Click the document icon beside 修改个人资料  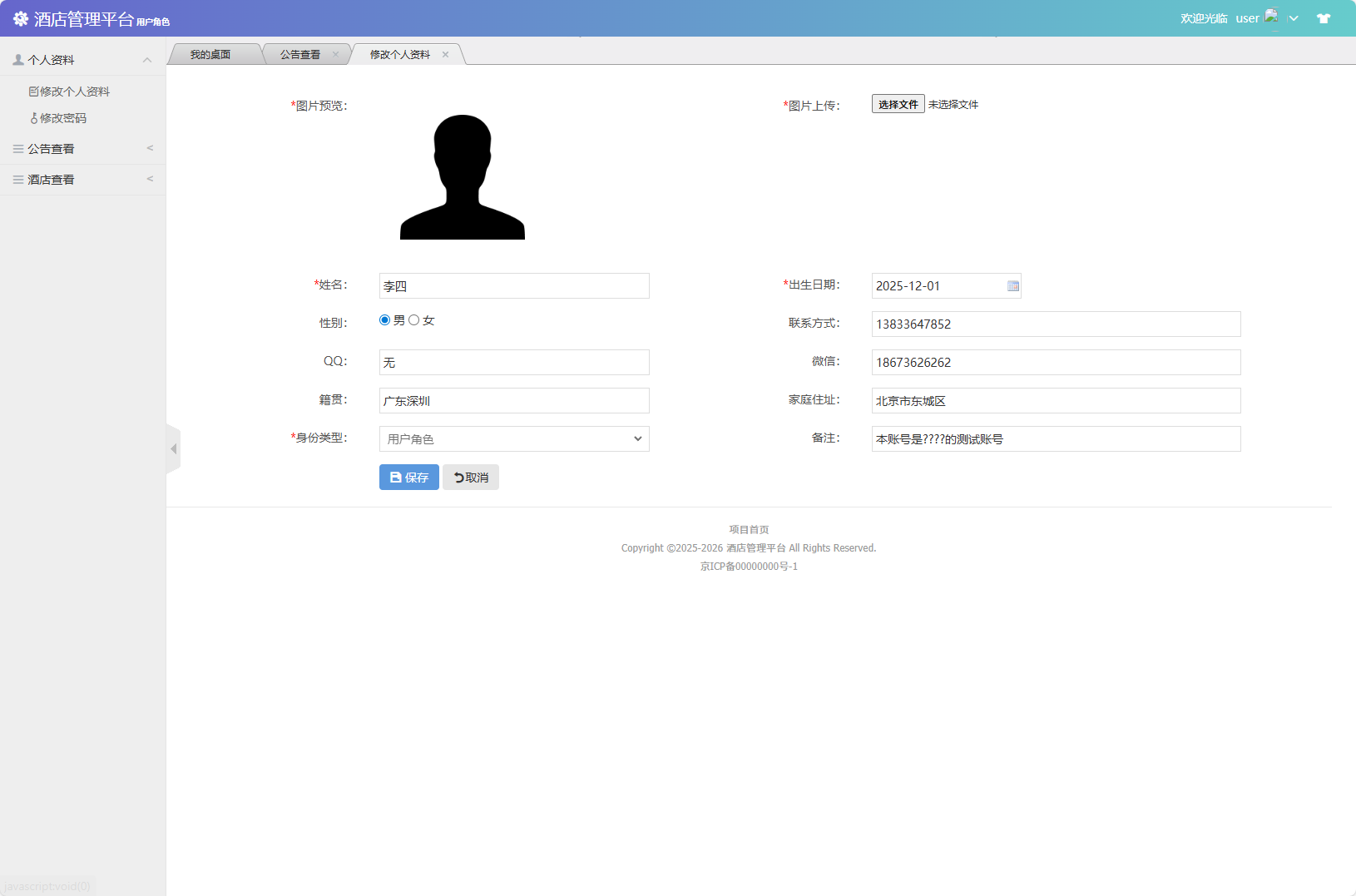click(x=34, y=91)
